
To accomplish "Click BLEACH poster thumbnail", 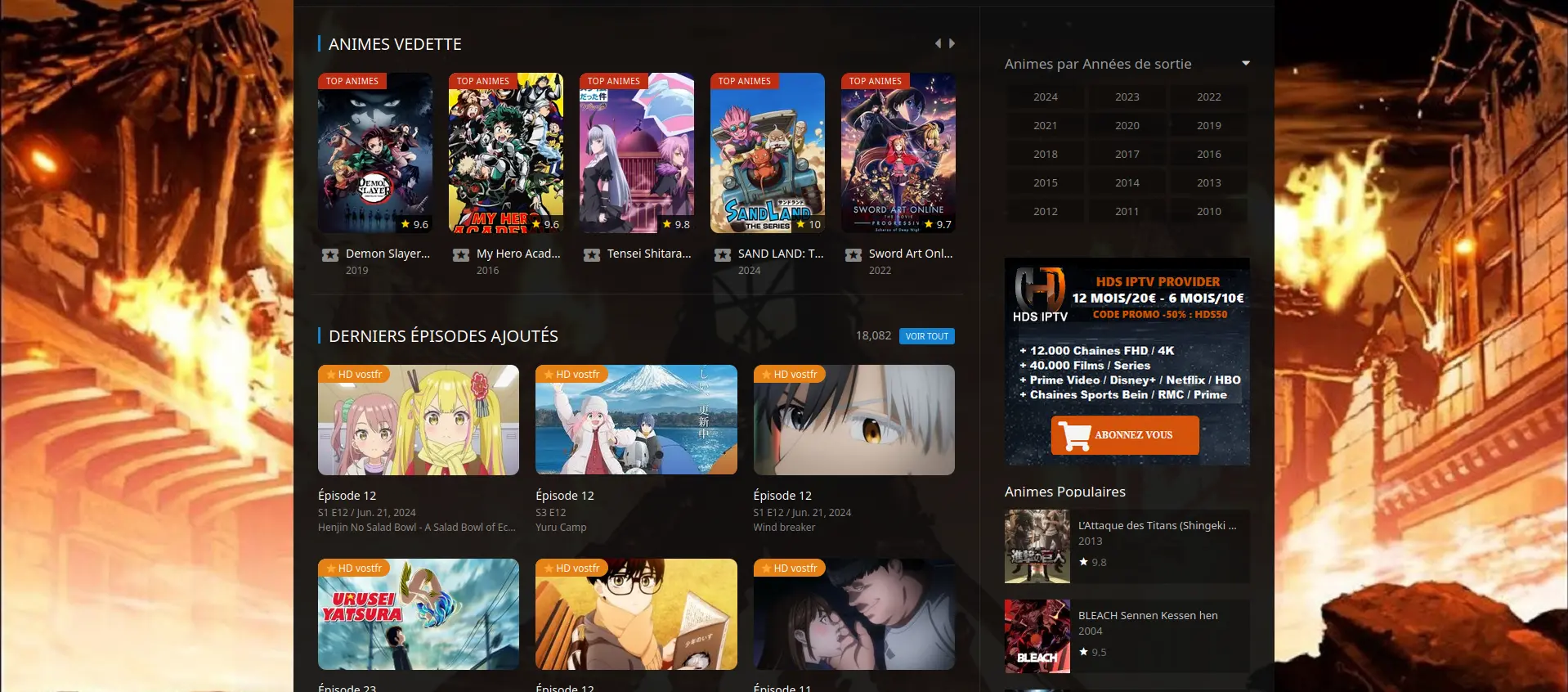I will coord(1037,636).
